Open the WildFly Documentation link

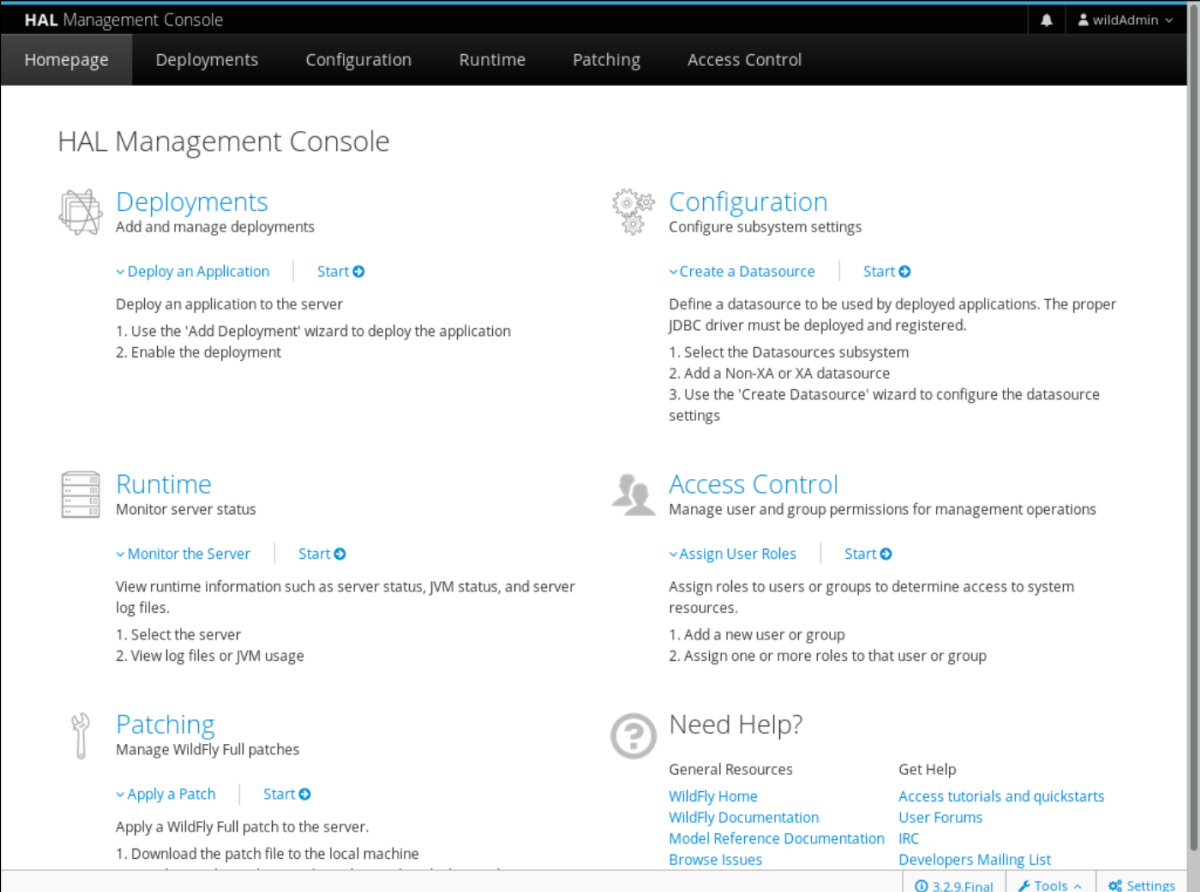(x=743, y=817)
